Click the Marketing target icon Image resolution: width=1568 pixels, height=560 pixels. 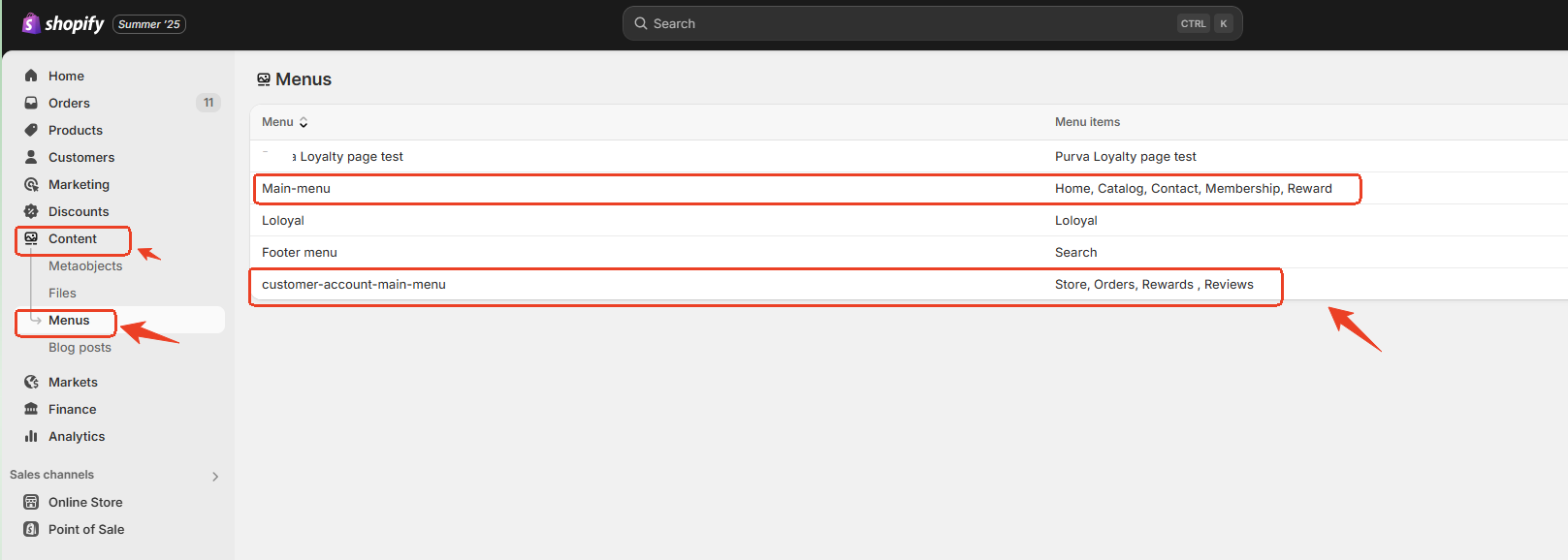(31, 184)
